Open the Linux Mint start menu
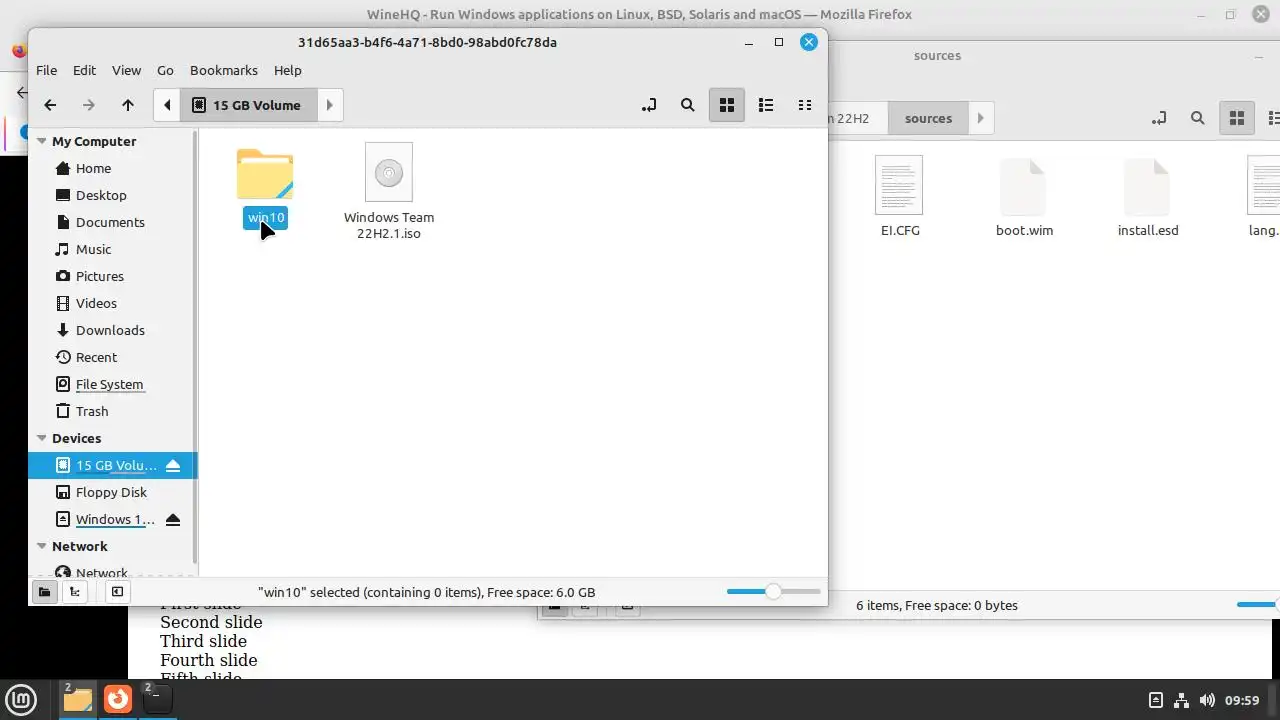 pos(21,699)
